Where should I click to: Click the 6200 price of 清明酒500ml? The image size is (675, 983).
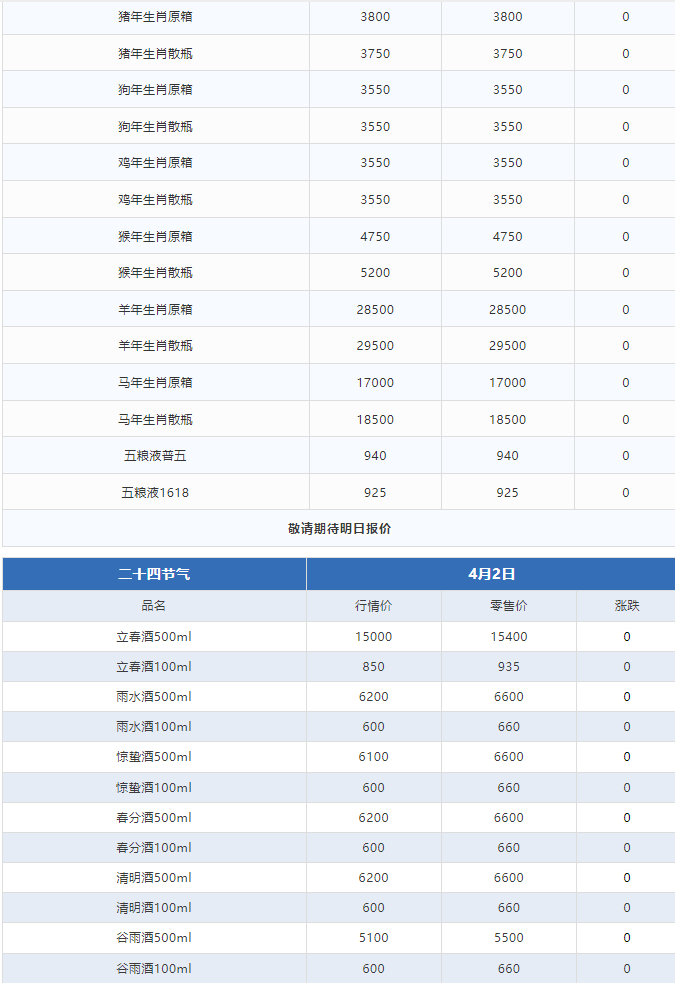(374, 878)
